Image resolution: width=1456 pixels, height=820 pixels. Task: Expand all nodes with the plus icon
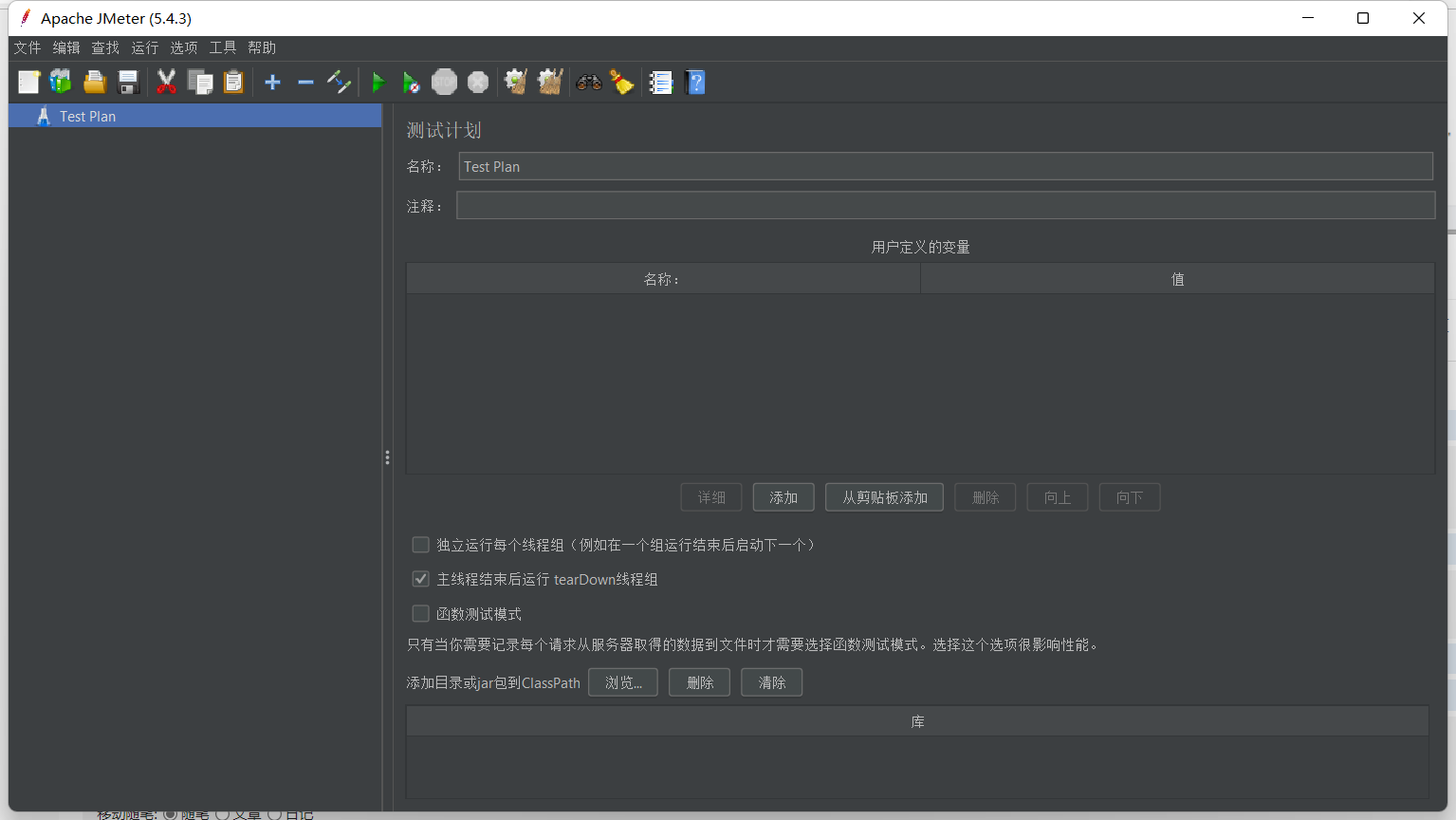click(272, 83)
